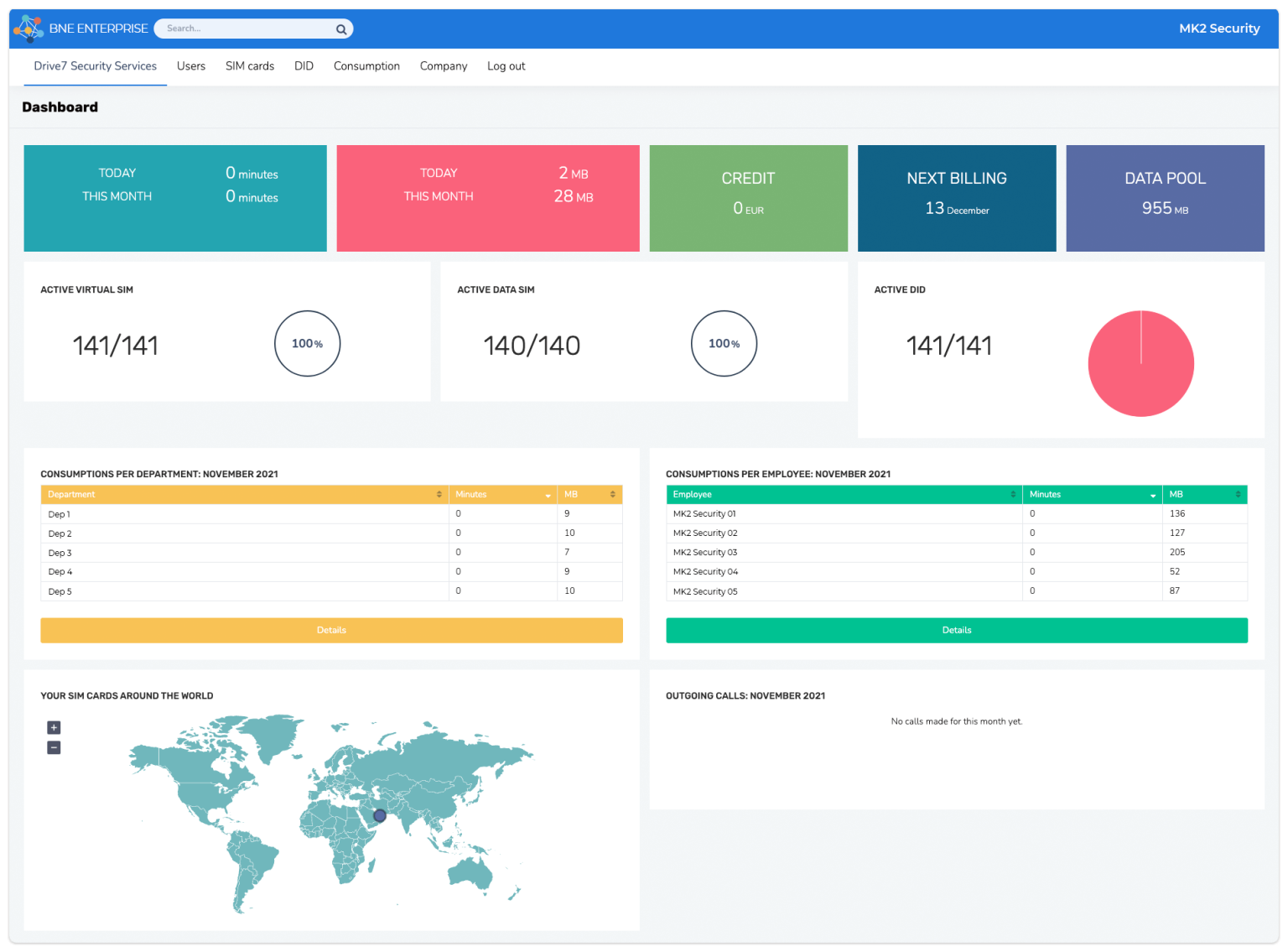Click the Active DID pie chart
The image size is (1288, 952).
pyautogui.click(x=1140, y=363)
